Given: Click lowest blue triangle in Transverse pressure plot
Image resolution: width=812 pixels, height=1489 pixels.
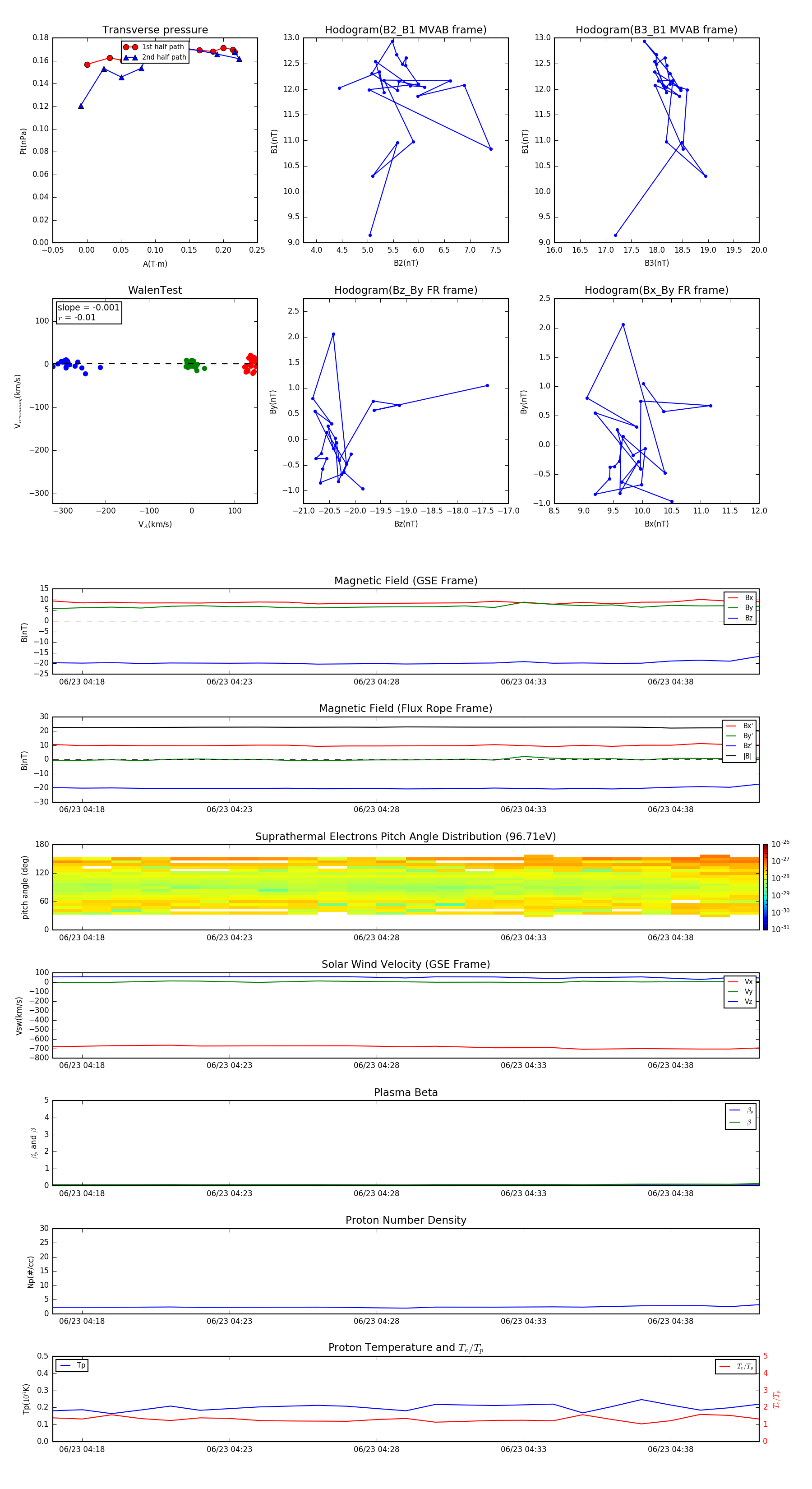Looking at the screenshot, I should pyautogui.click(x=81, y=106).
